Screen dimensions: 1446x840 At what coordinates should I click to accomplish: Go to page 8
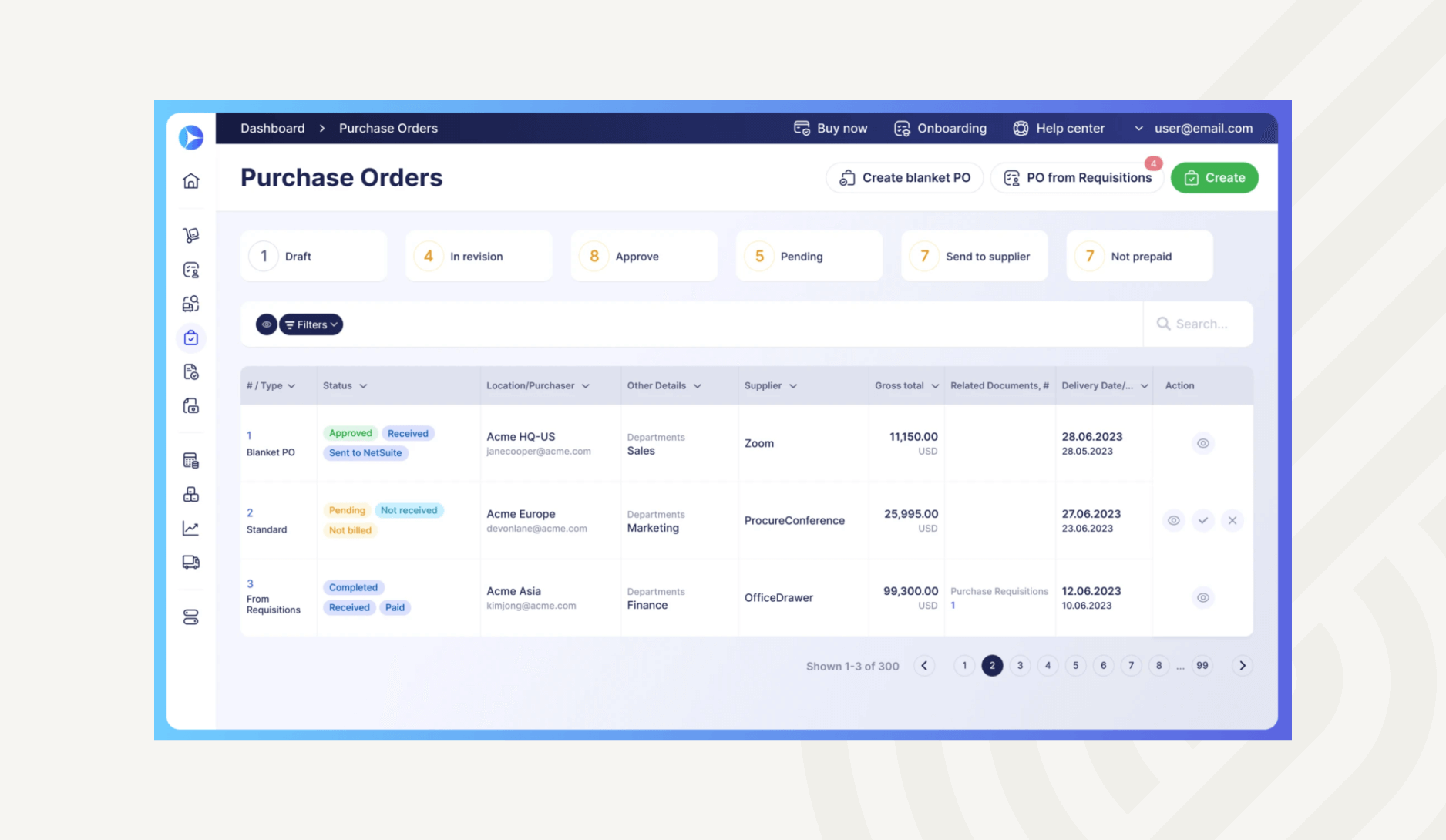tap(1158, 666)
